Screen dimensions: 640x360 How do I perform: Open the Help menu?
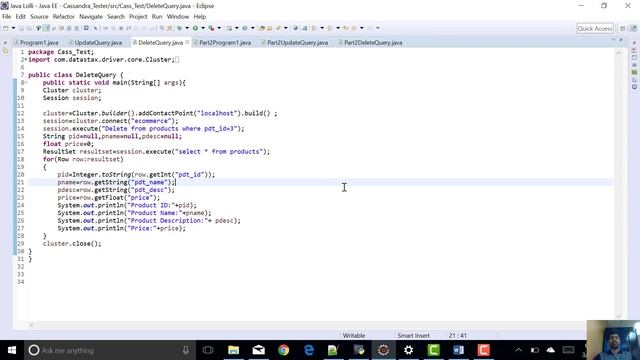pyautogui.click(x=200, y=17)
